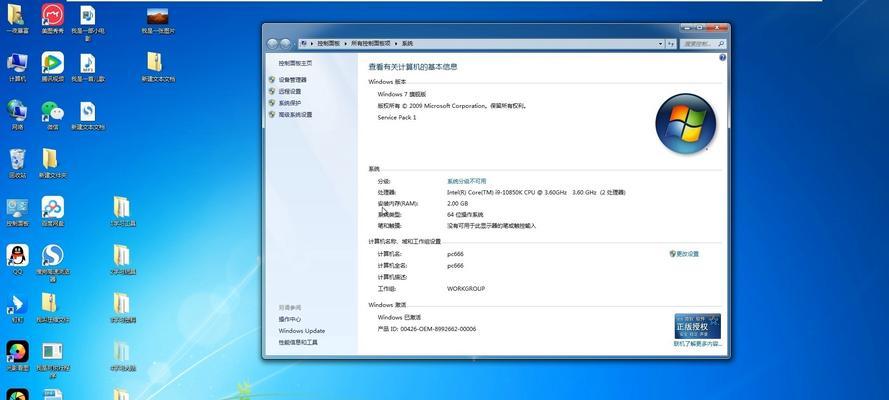Viewport: 889px width, 400px height.
Task: Open address bar history dropdown arrow
Action: tap(661, 44)
